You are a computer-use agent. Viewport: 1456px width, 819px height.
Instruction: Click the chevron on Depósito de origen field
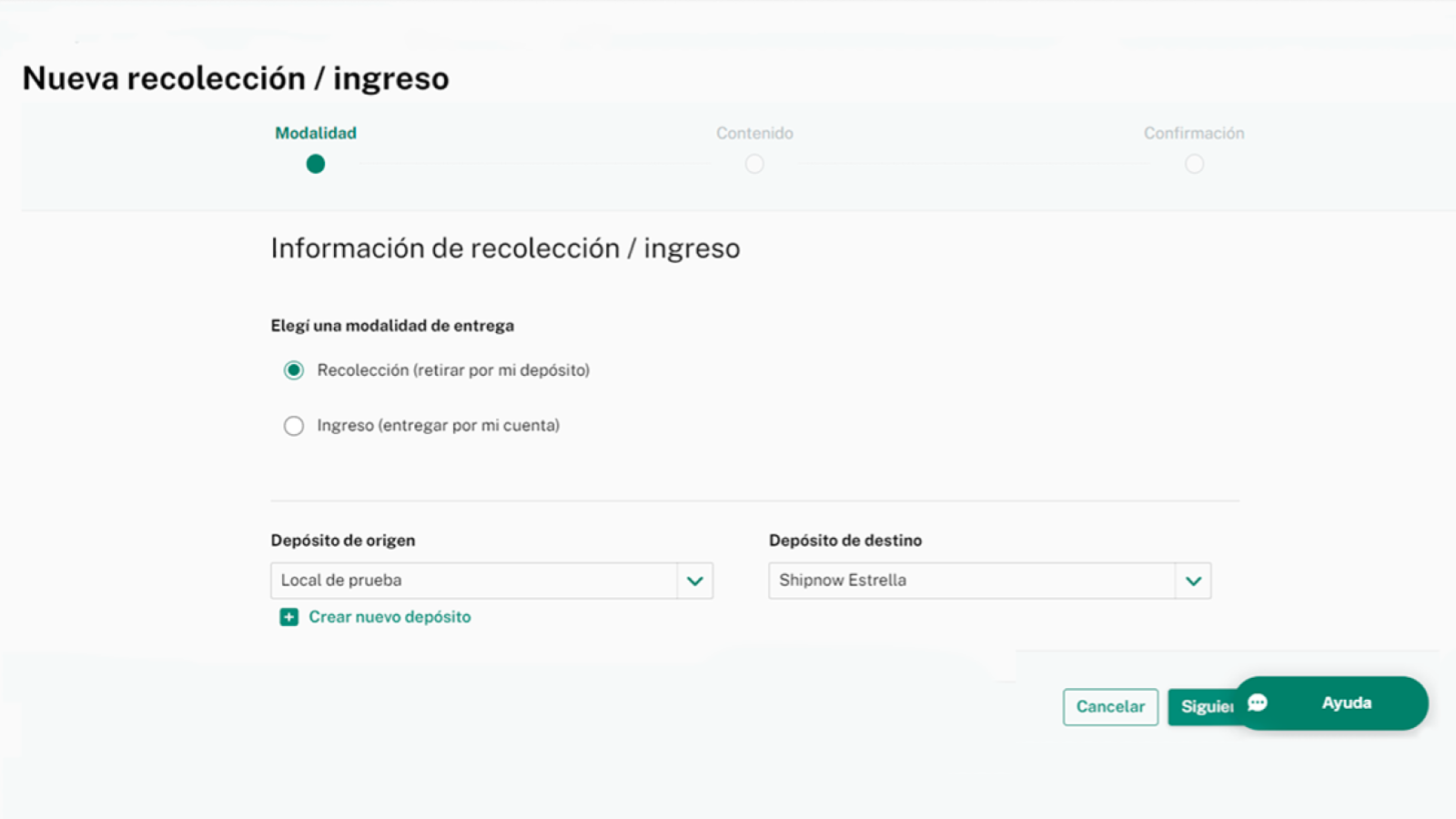click(x=695, y=581)
